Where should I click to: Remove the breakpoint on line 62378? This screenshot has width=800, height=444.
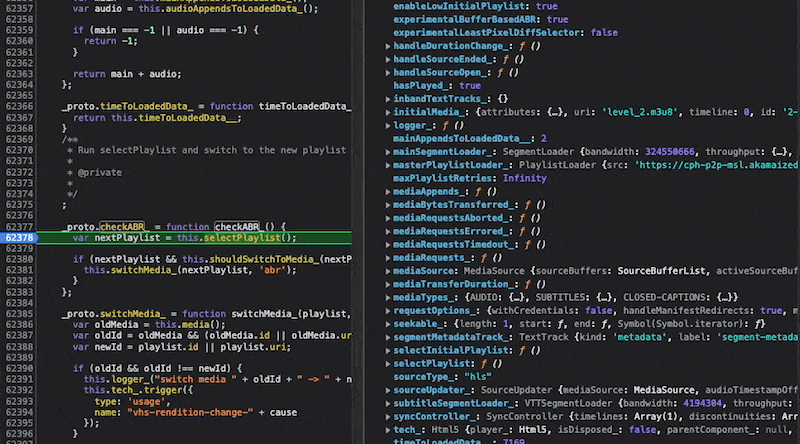click(19, 238)
